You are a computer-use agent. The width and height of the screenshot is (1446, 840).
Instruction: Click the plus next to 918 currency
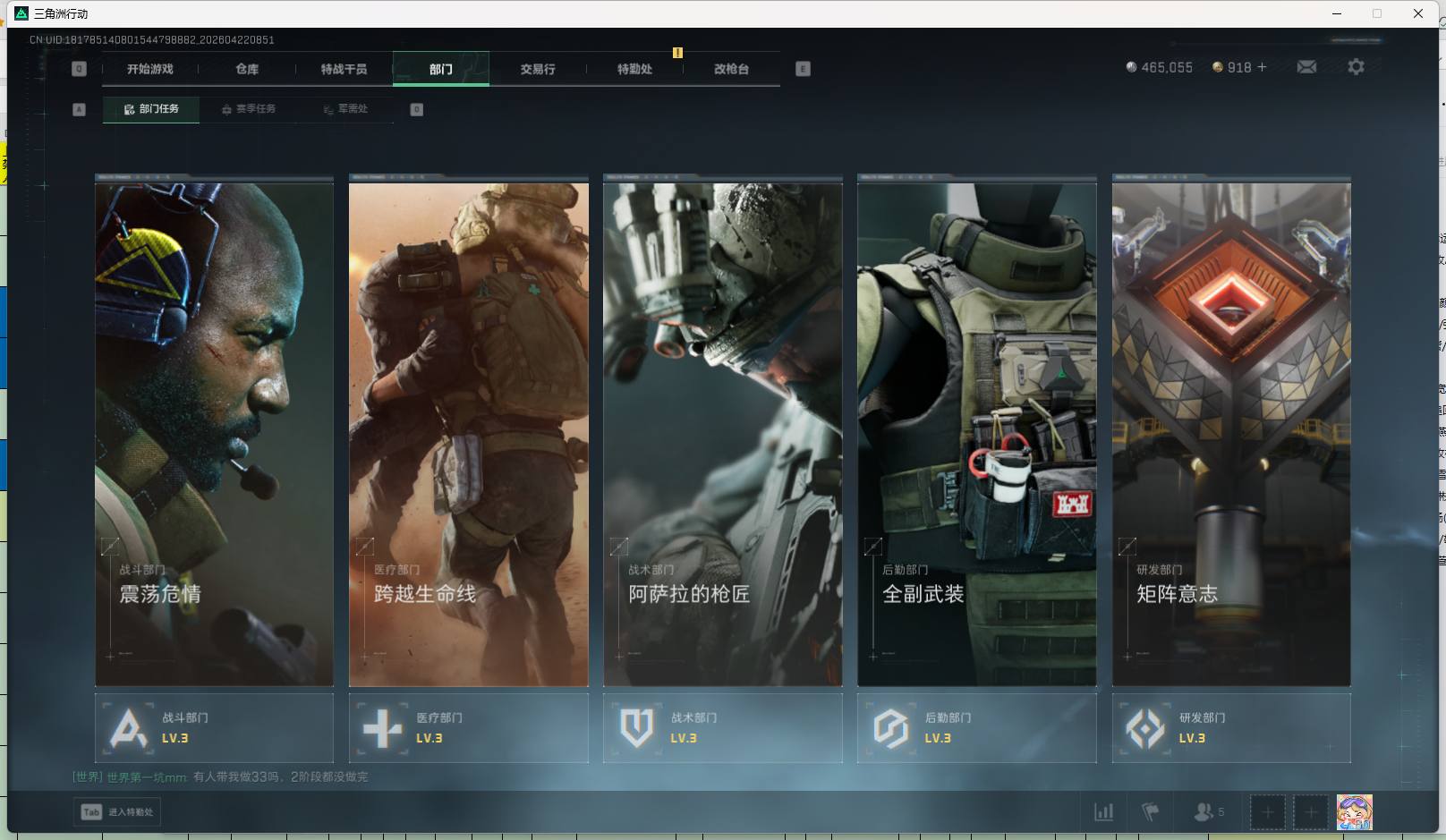(x=1263, y=67)
